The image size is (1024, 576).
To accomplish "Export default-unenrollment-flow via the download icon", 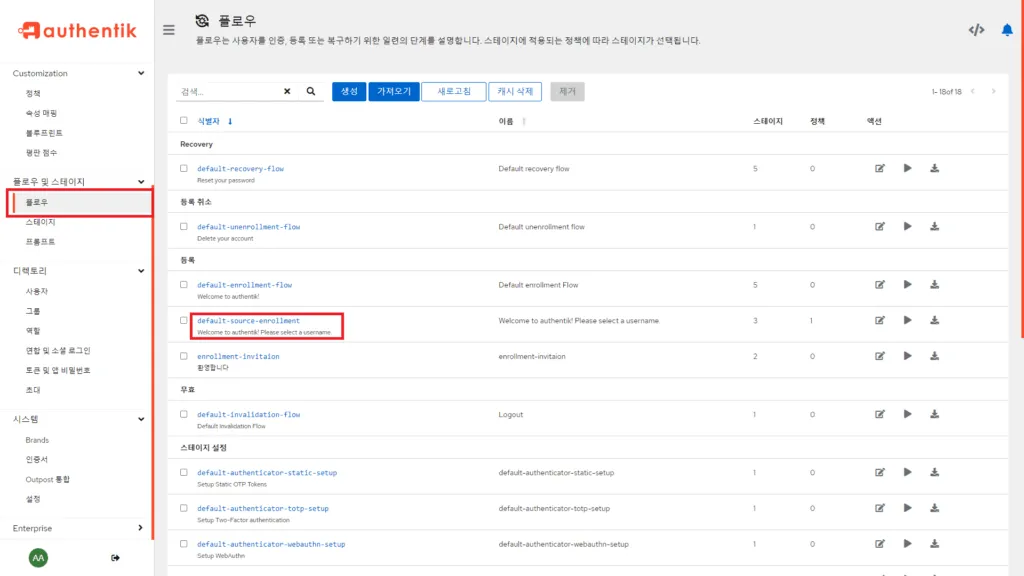I will click(934, 226).
